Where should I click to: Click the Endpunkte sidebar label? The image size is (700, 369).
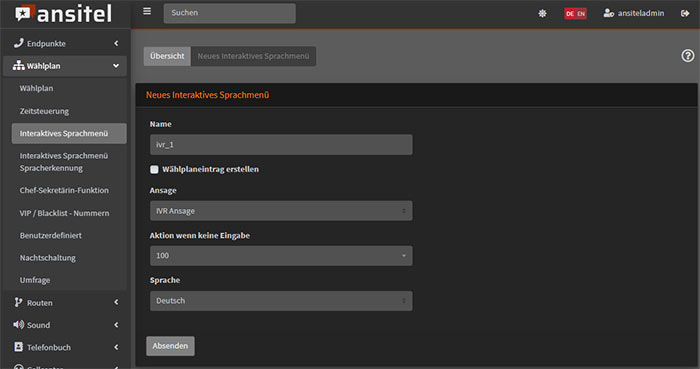click(46, 44)
